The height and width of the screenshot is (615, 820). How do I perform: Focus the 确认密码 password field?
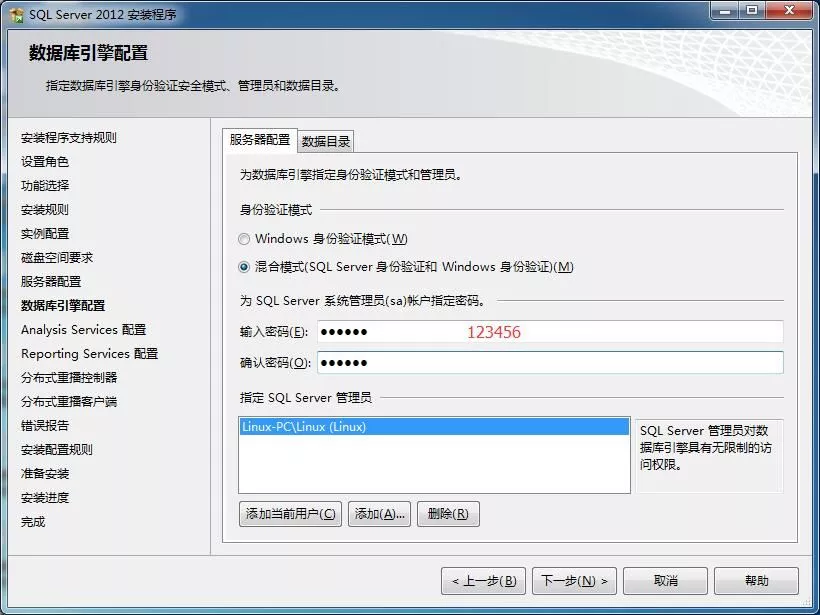pyautogui.click(x=550, y=362)
